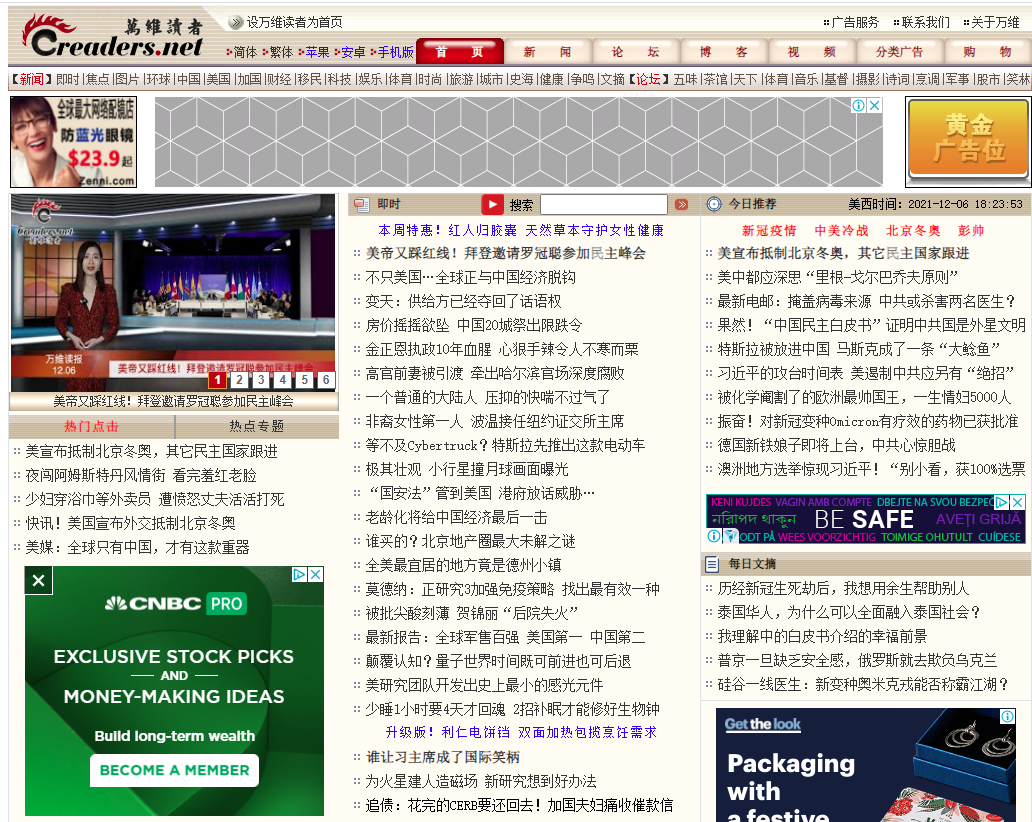Click the Get the look ad link

pos(762,724)
